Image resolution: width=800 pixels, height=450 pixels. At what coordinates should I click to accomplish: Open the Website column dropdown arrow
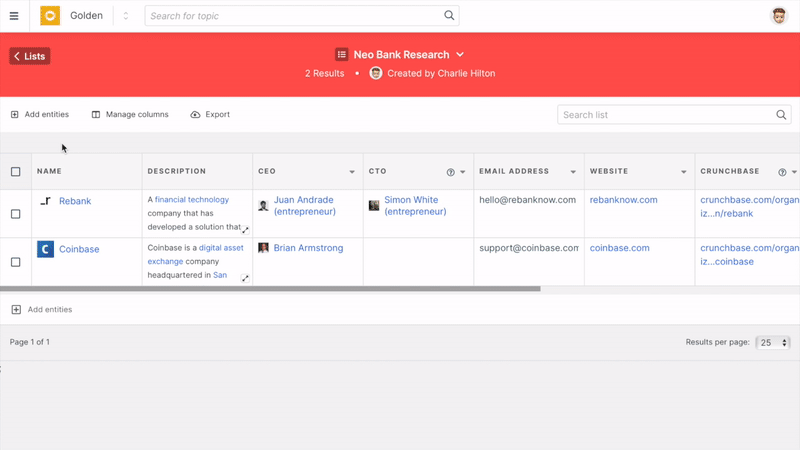(x=684, y=172)
